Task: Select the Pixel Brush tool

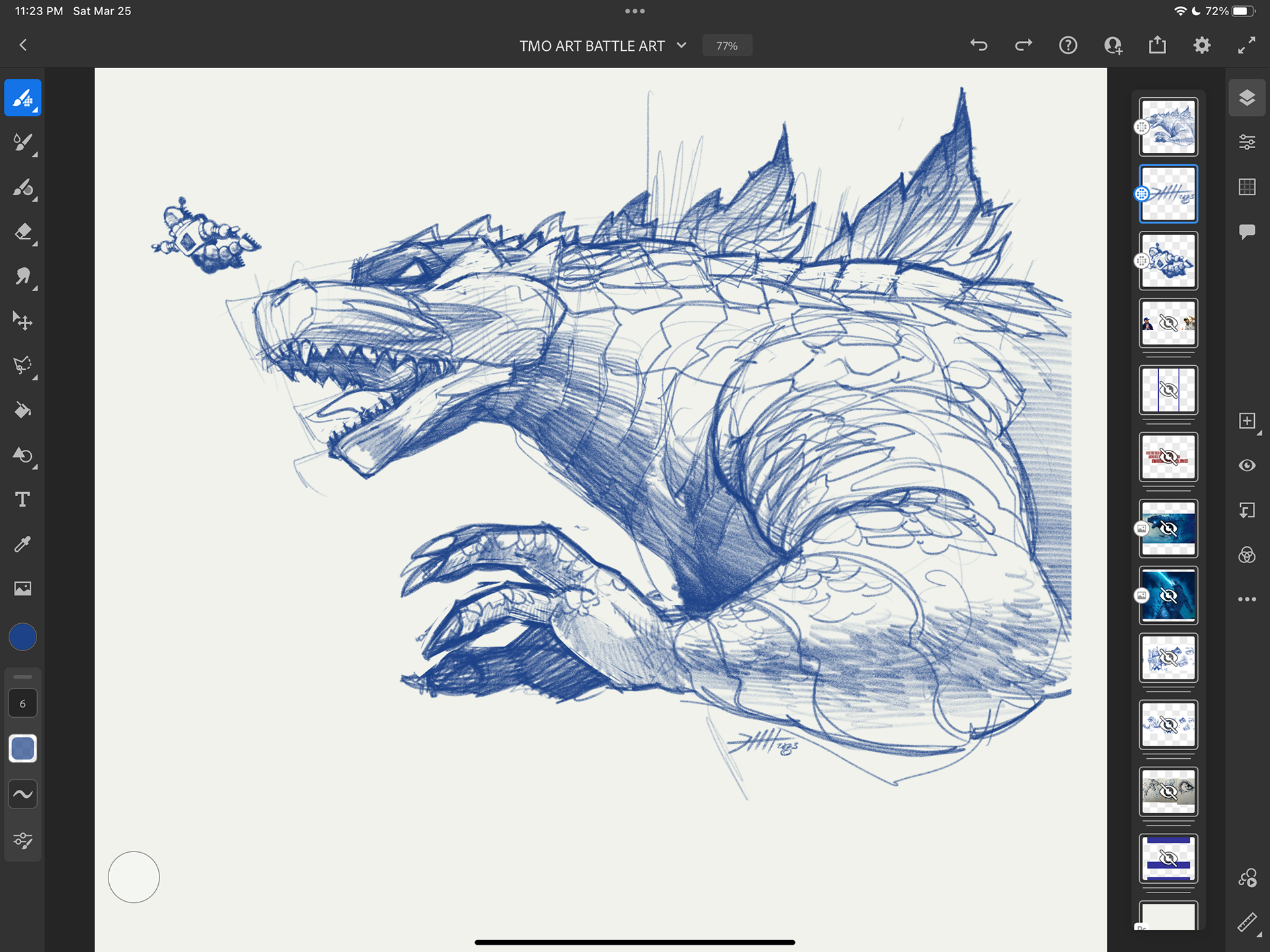Action: [x=22, y=98]
